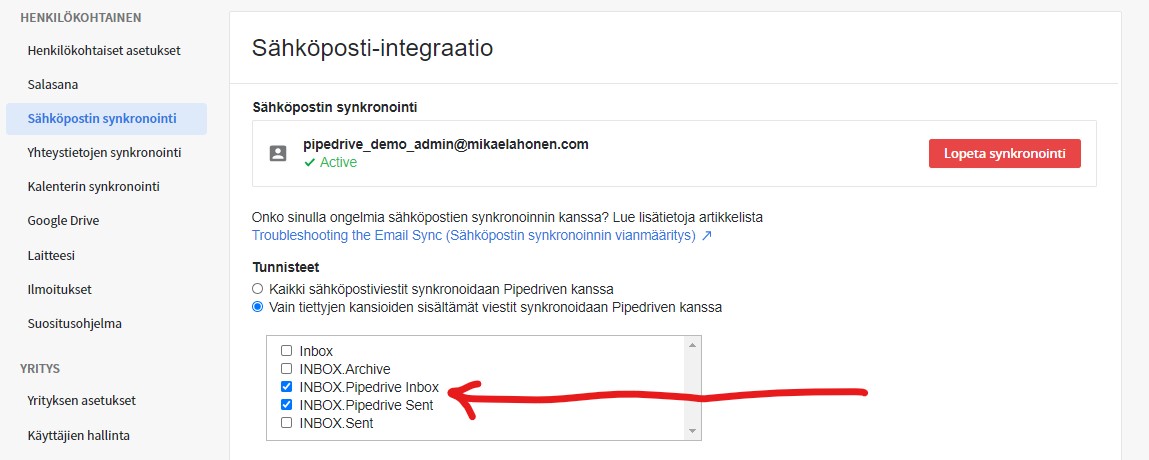Go to Salasana settings
The width and height of the screenshot is (1149, 460).
[x=53, y=84]
